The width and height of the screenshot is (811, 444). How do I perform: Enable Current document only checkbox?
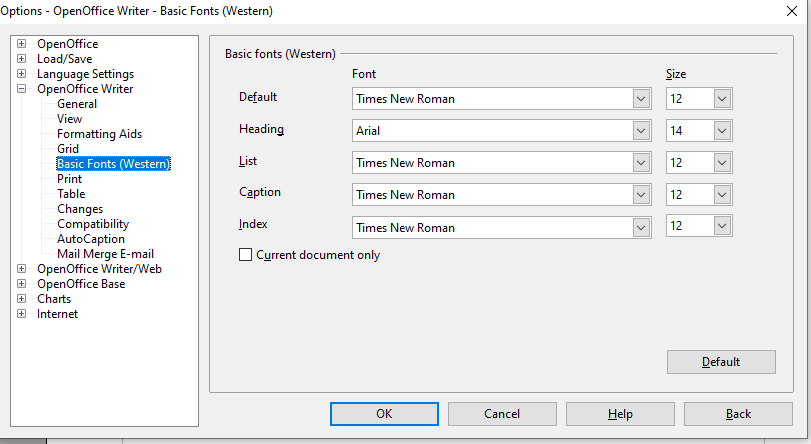(x=245, y=255)
